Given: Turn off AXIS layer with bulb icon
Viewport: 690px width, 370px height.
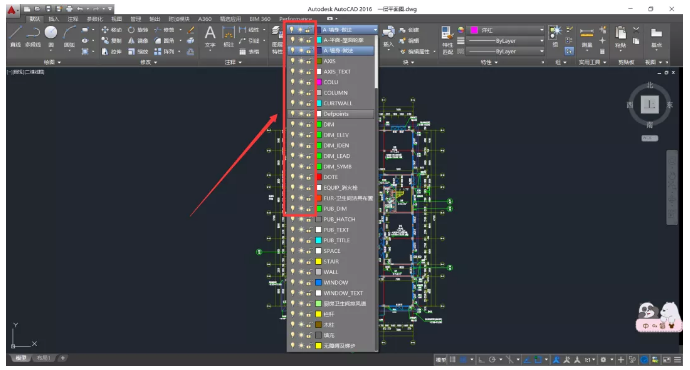Looking at the screenshot, I should click(x=292, y=61).
